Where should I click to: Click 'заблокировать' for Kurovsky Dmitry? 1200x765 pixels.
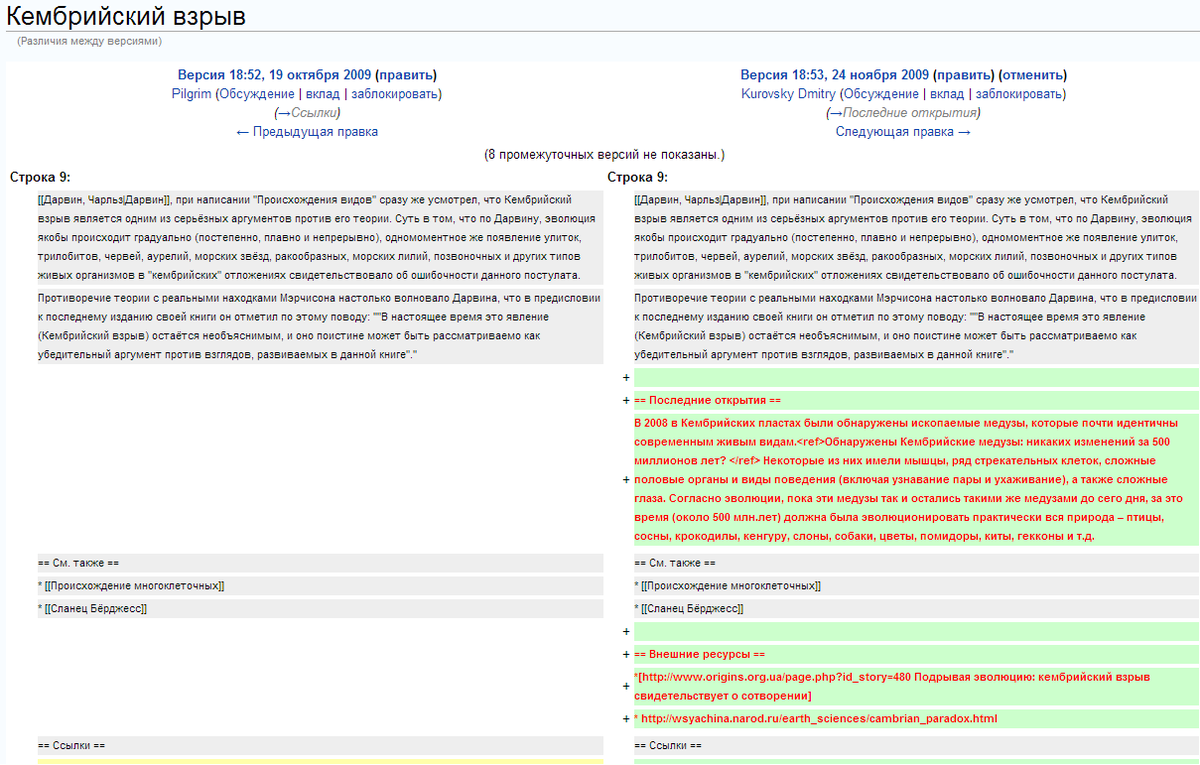click(1020, 94)
